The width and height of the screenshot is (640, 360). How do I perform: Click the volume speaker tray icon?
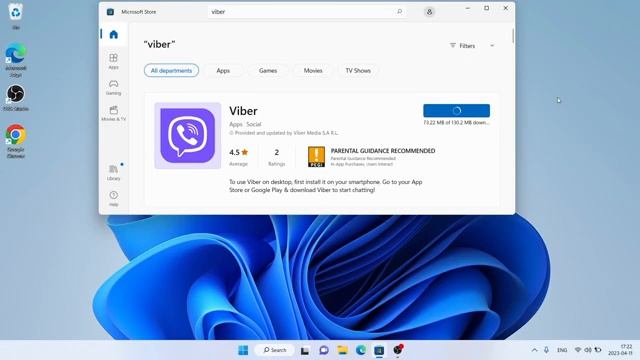588,350
